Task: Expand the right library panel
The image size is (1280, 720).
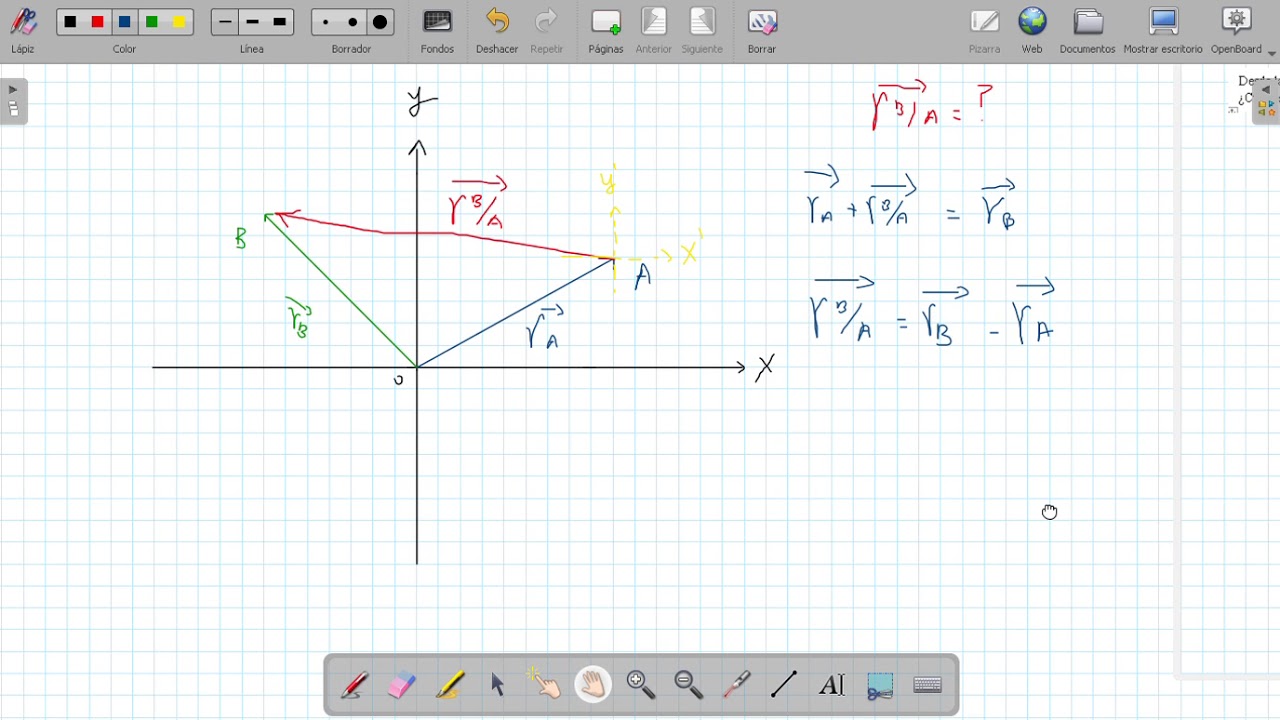Action: (x=1266, y=101)
